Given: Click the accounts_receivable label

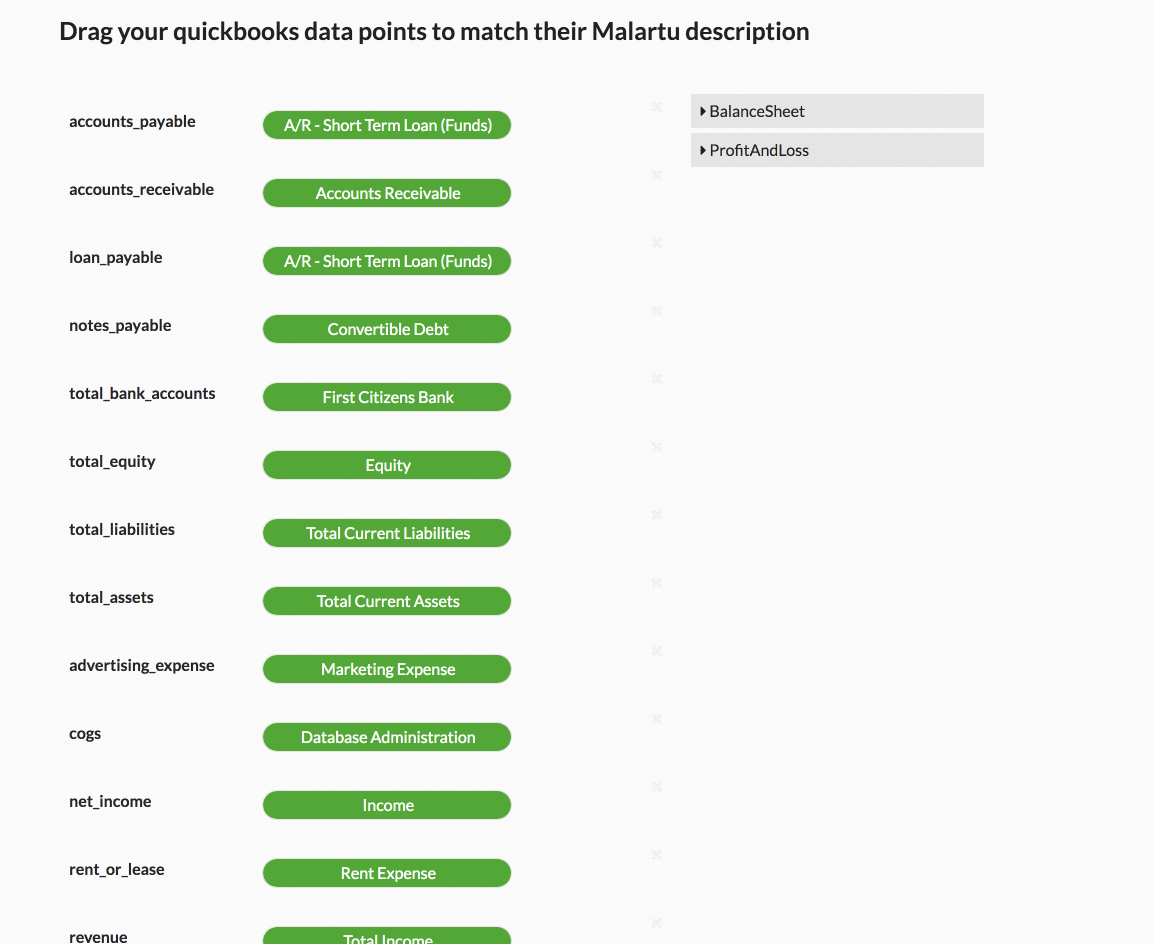Looking at the screenshot, I should coord(141,189).
